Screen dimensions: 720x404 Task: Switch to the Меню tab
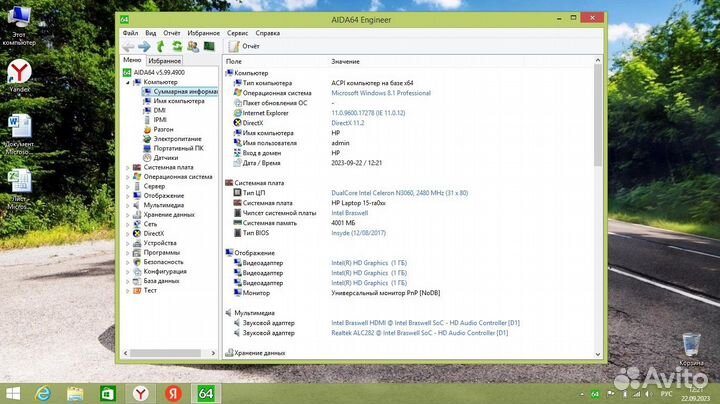pyautogui.click(x=132, y=60)
